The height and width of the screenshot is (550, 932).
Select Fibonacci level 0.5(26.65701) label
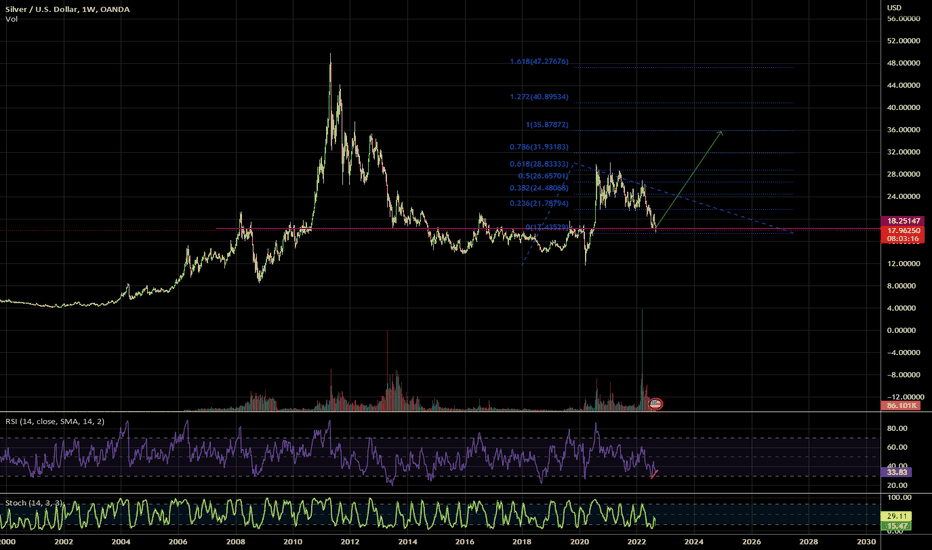pos(543,176)
